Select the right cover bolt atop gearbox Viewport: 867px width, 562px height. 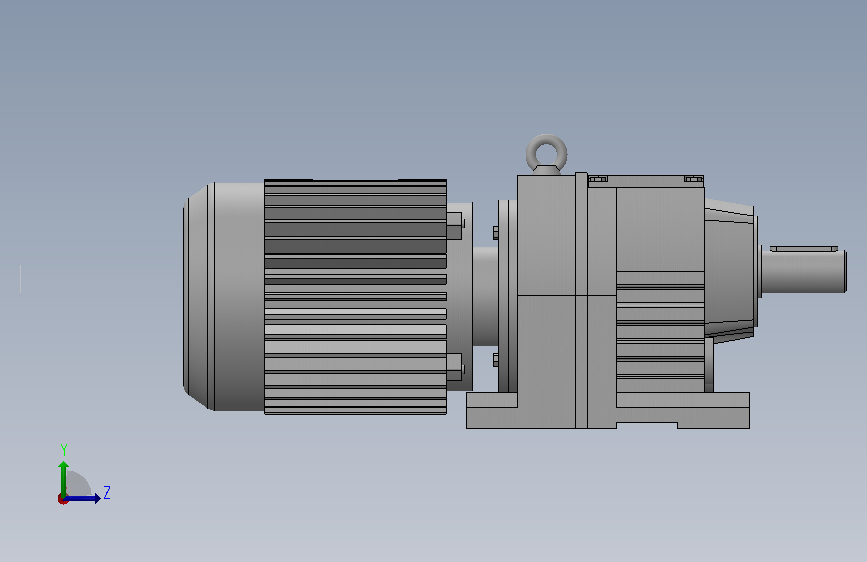pyautogui.click(x=694, y=179)
